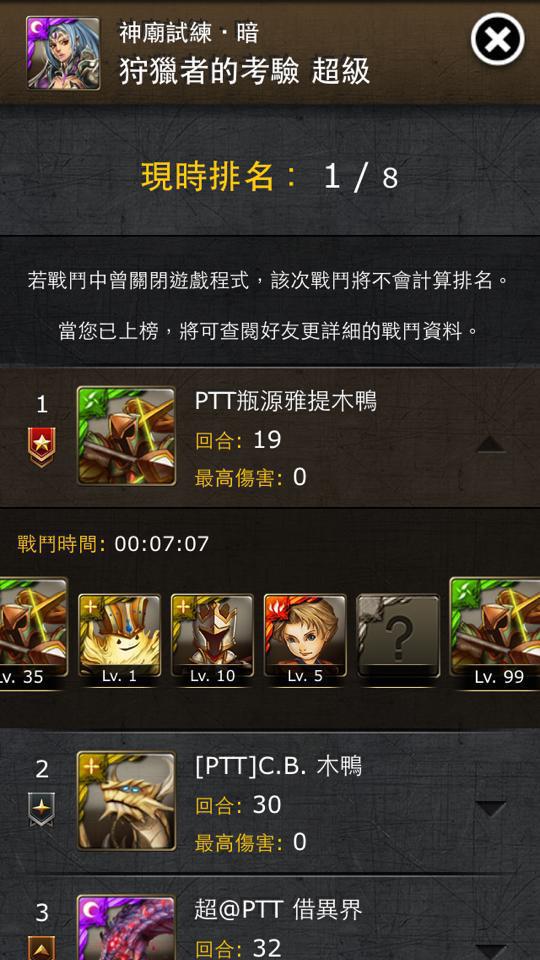The height and width of the screenshot is (960, 540).
Task: Collapse rank 1 details with up arrow
Action: (491, 444)
